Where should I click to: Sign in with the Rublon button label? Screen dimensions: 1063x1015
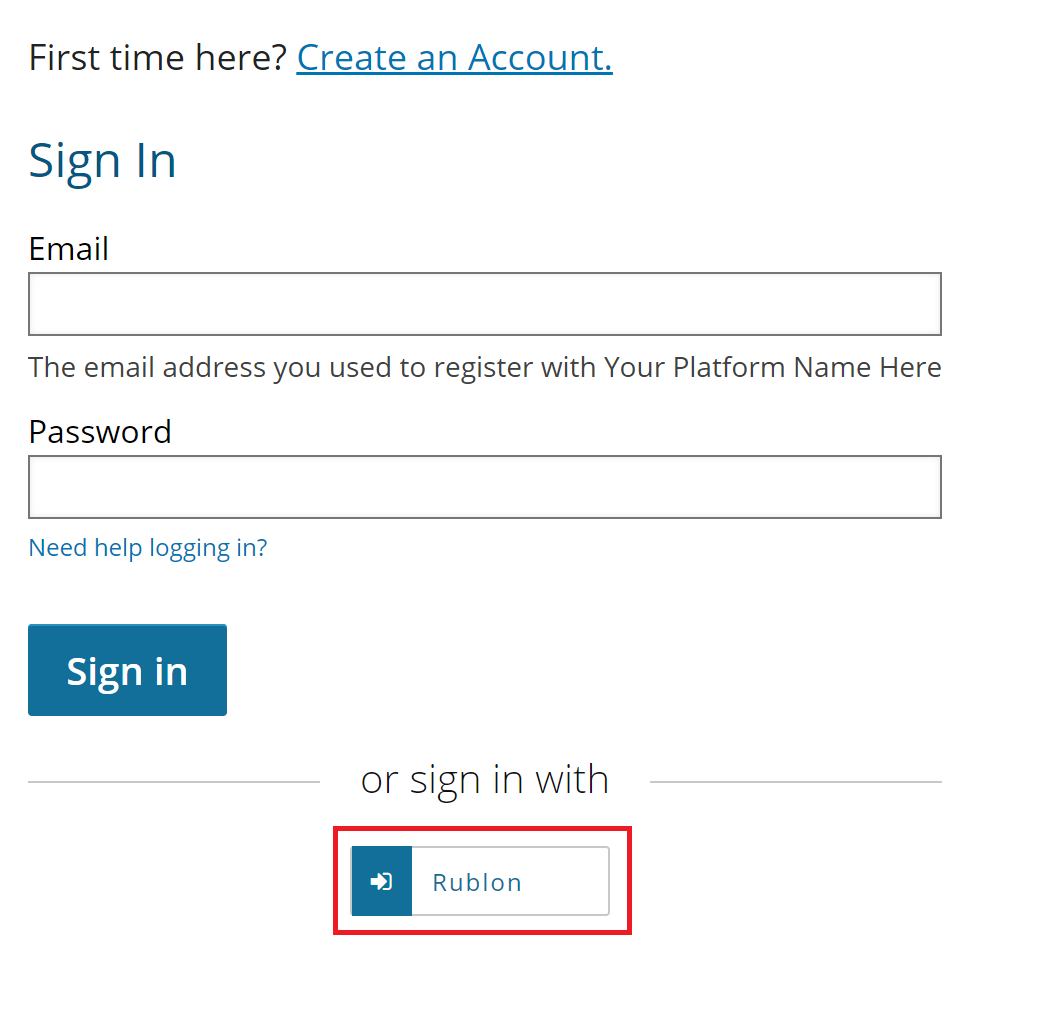click(477, 882)
